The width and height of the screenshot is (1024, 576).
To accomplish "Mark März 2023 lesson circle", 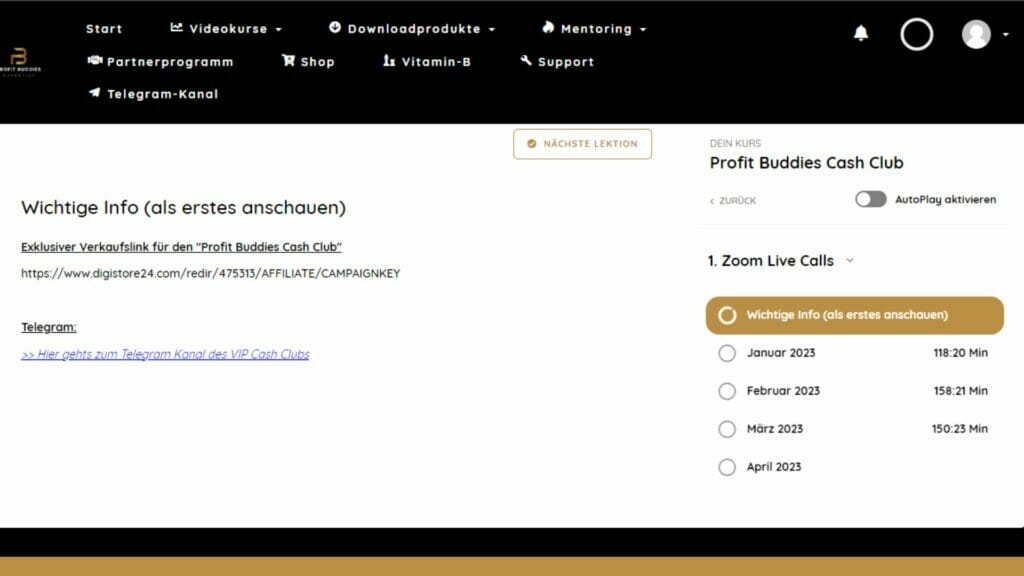I will click(x=727, y=429).
